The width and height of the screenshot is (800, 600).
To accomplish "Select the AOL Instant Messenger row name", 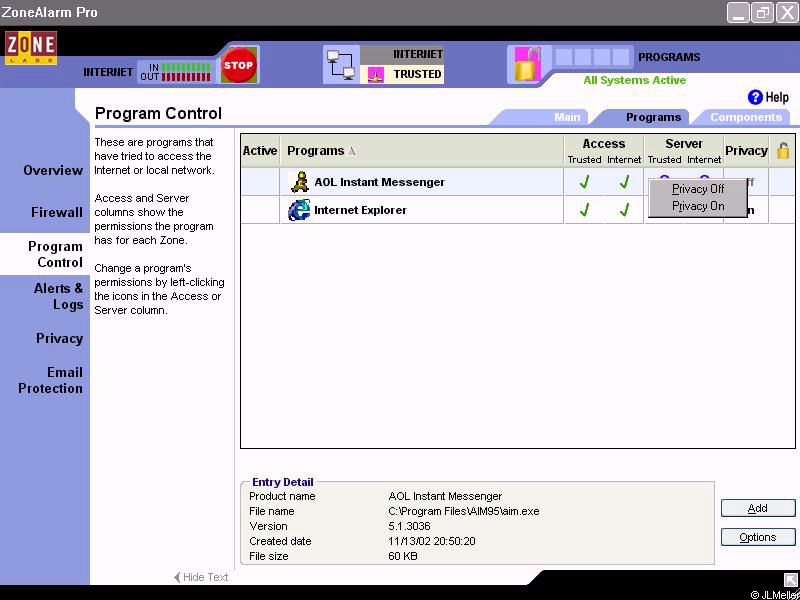I will coord(379,182).
